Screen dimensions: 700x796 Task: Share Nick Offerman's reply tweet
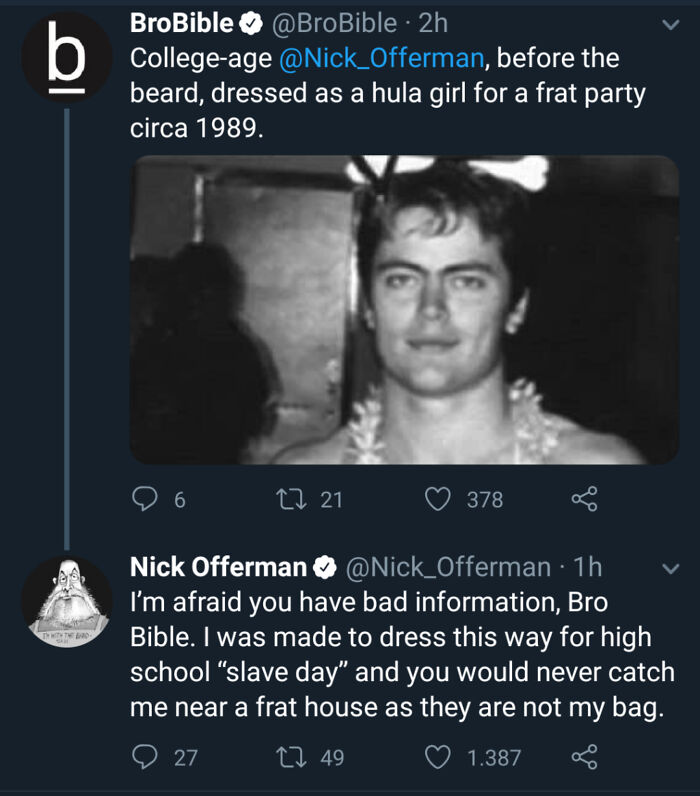[x=583, y=758]
